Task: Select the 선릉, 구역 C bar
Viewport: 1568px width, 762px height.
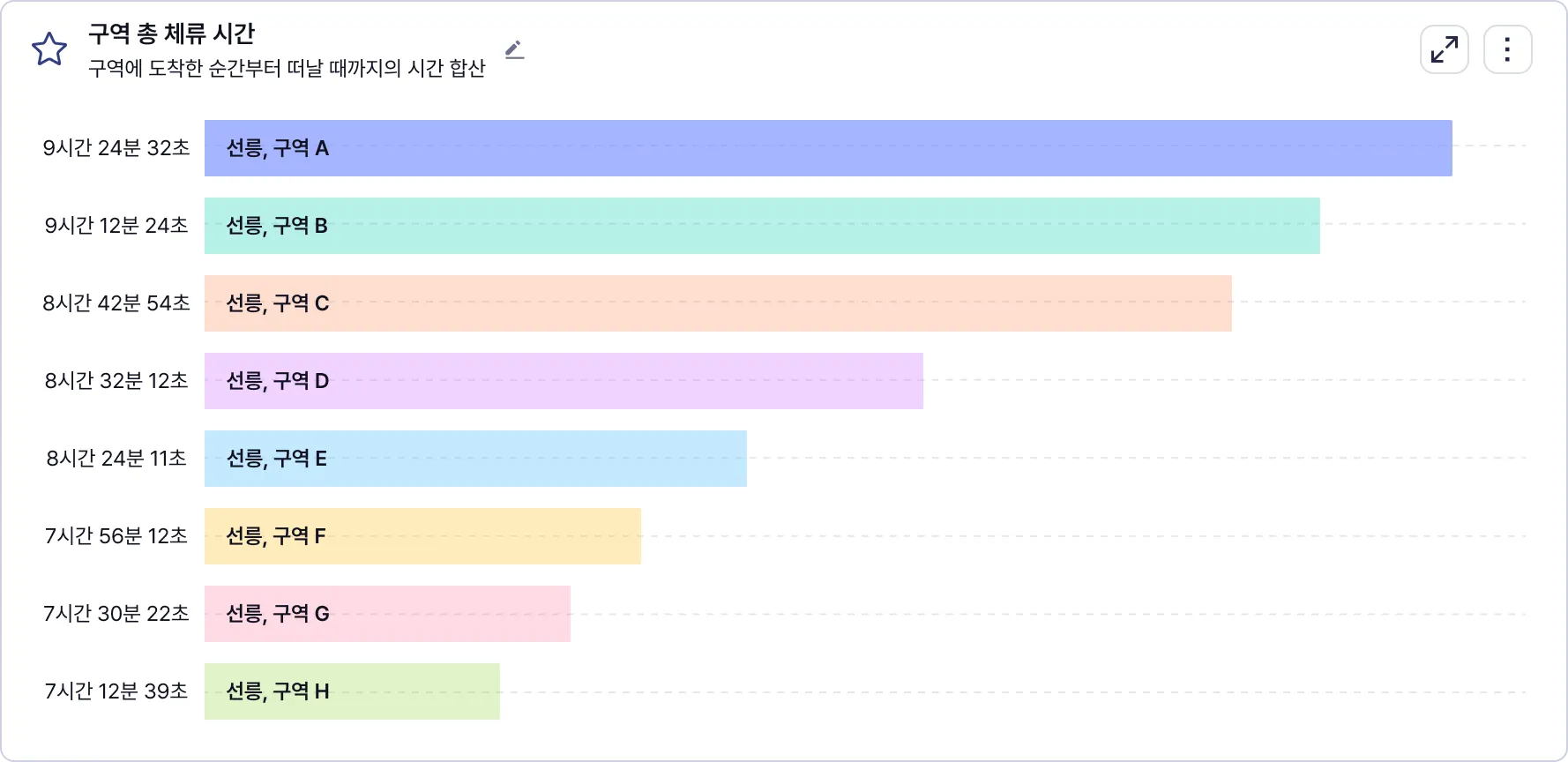Action: [x=717, y=303]
